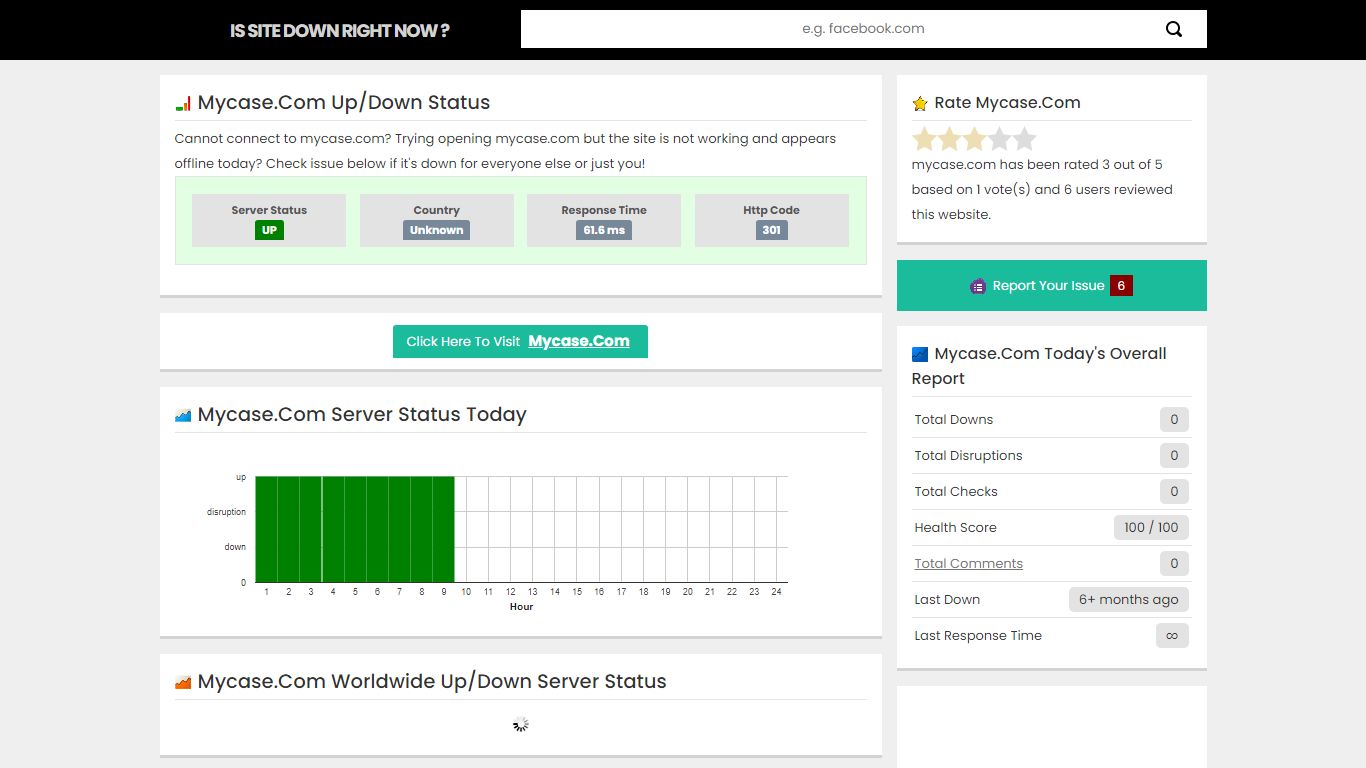Click the hour 24 label on the chart
Screen dimensions: 1366x768
tap(776, 592)
